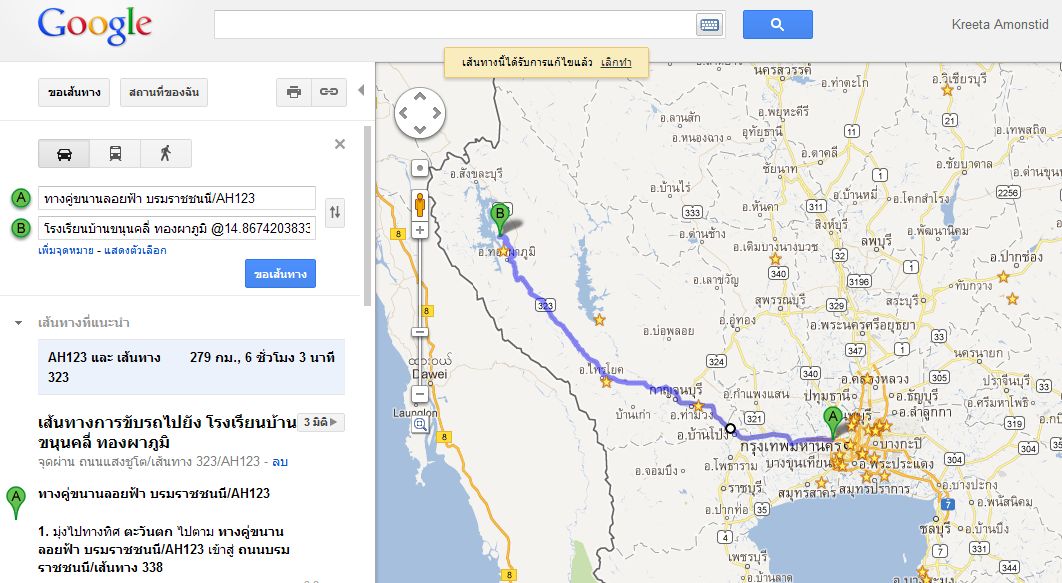Click the Street View pegman icon
The image size is (1062, 583).
[420, 203]
